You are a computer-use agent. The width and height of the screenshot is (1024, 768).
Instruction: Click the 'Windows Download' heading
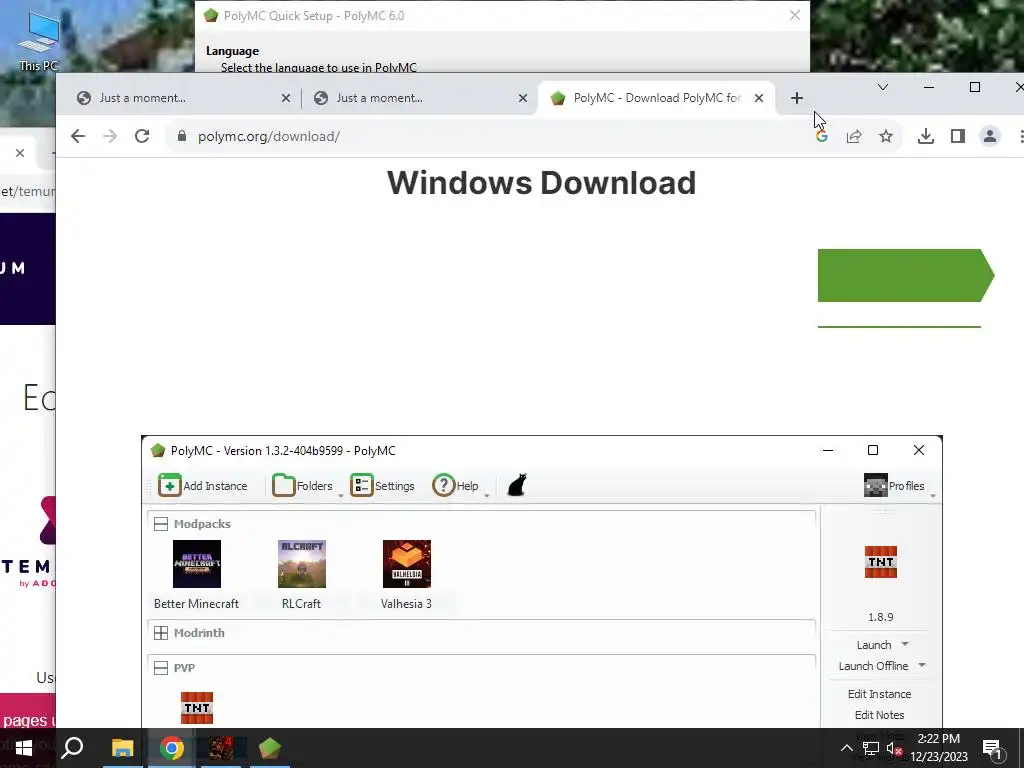[541, 183]
